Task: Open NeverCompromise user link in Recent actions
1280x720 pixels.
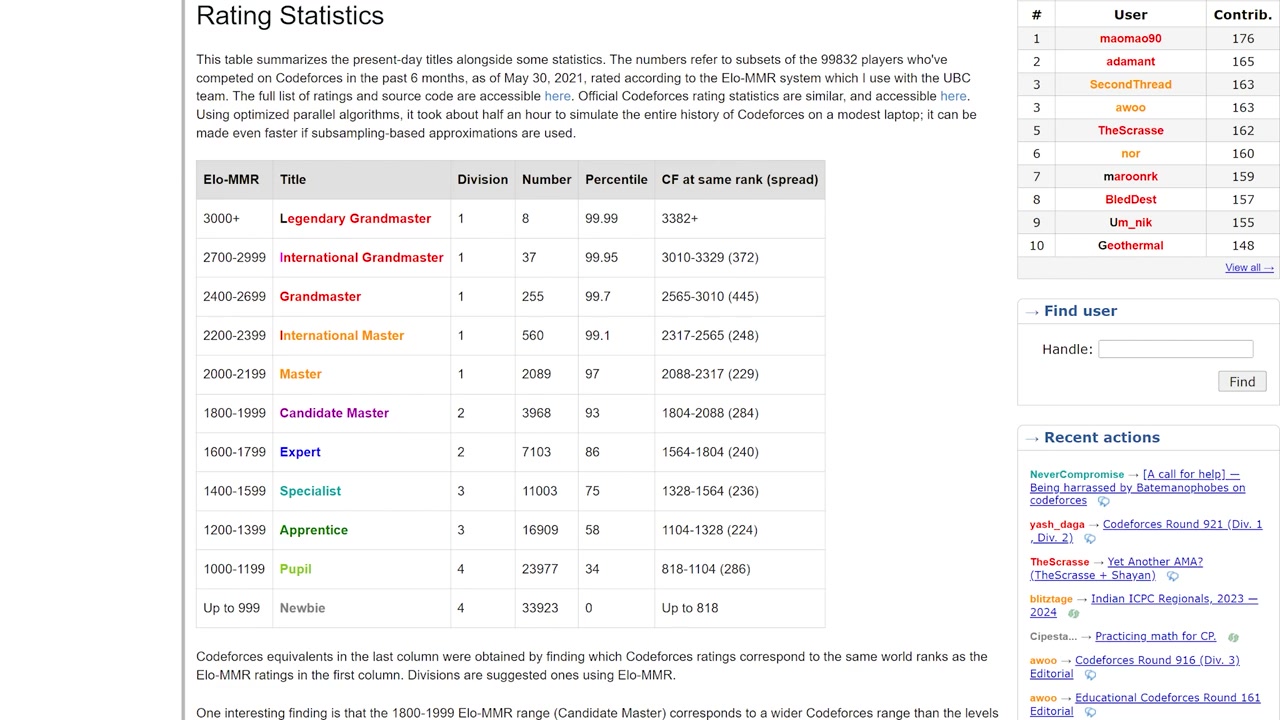Action: tap(1077, 474)
